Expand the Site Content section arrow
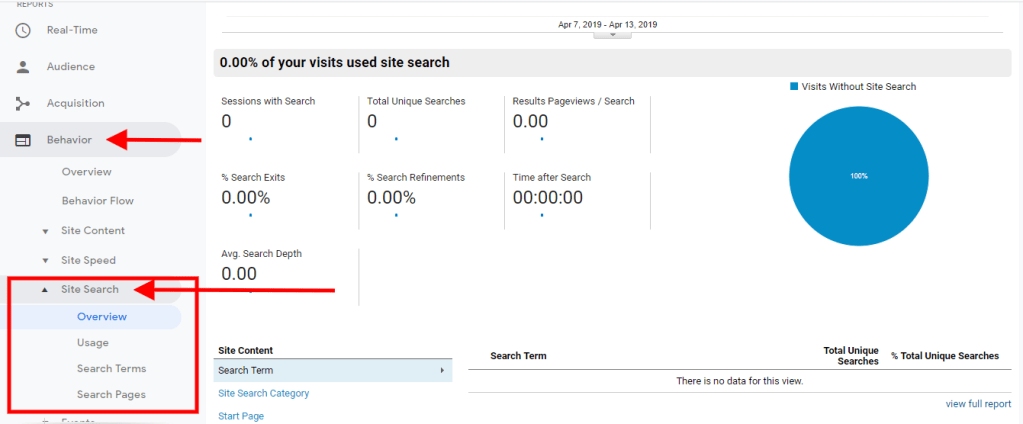Viewport: 1023px width, 424px height. tap(45, 231)
